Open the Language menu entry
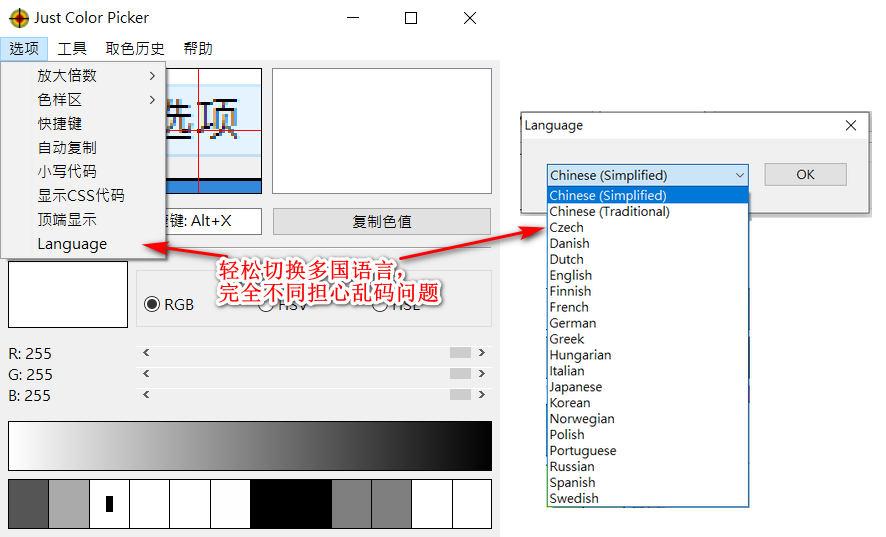 (84, 244)
